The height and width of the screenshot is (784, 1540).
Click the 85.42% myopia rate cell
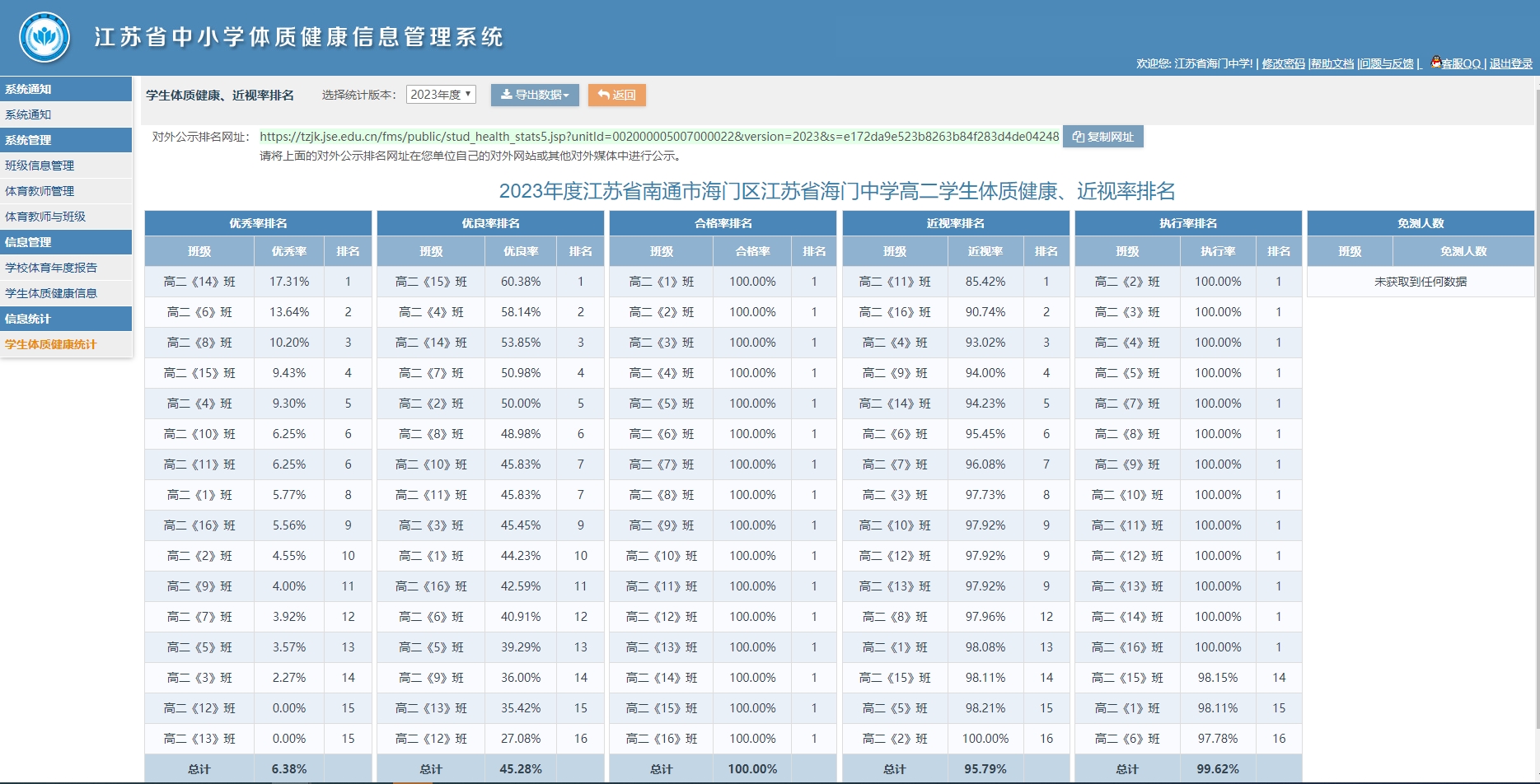point(985,282)
